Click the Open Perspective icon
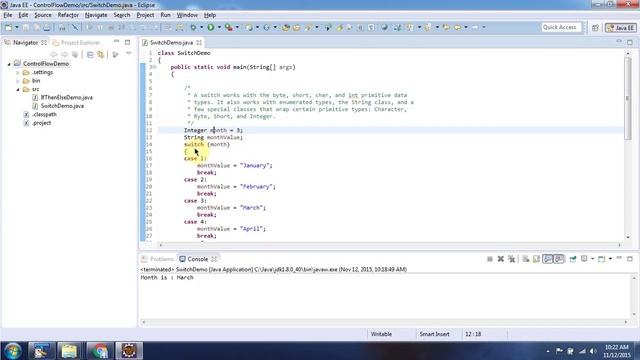Screen dimensions: 640x360 click(596, 27)
